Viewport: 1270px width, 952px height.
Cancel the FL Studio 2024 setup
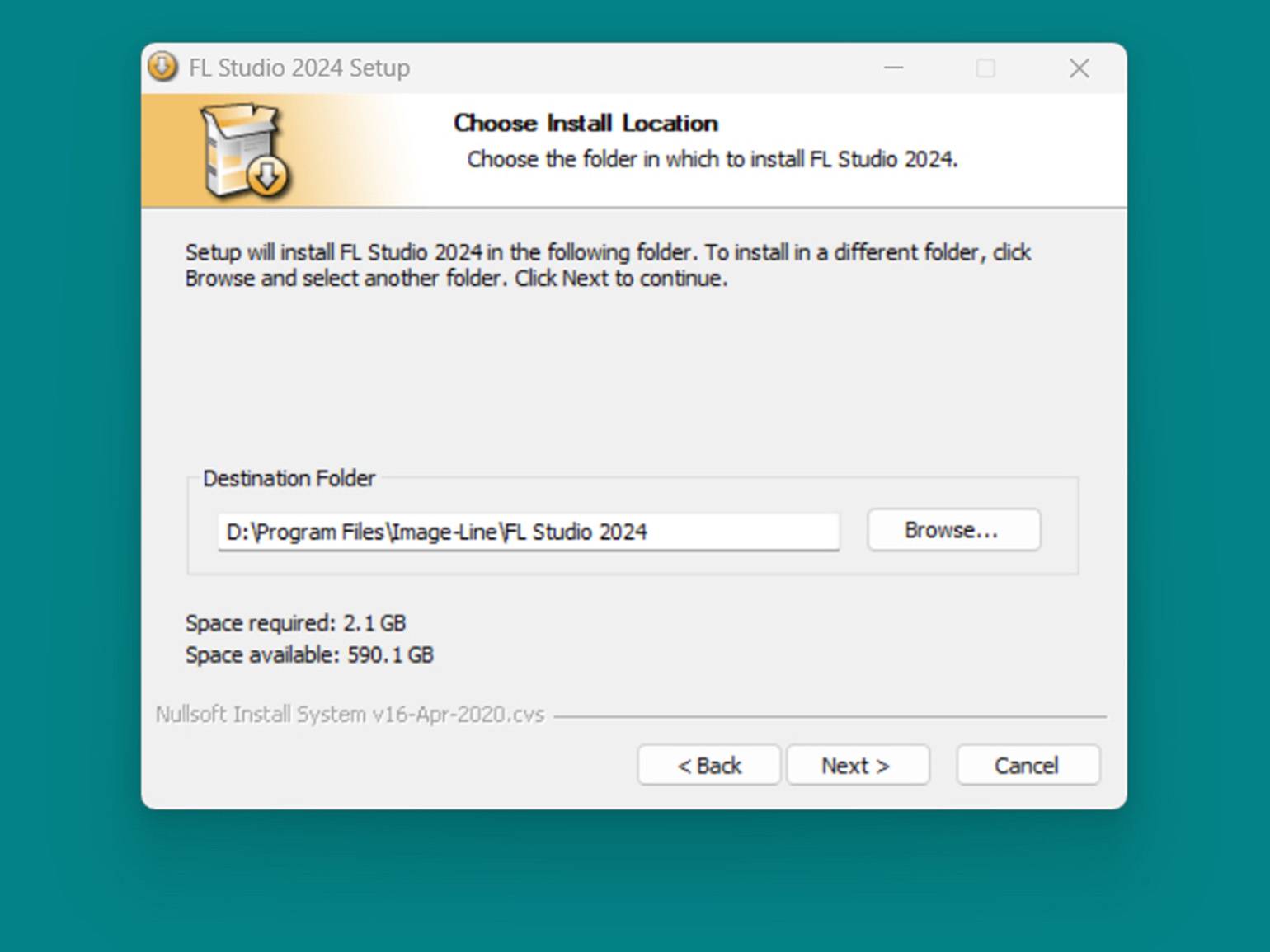tap(1028, 766)
